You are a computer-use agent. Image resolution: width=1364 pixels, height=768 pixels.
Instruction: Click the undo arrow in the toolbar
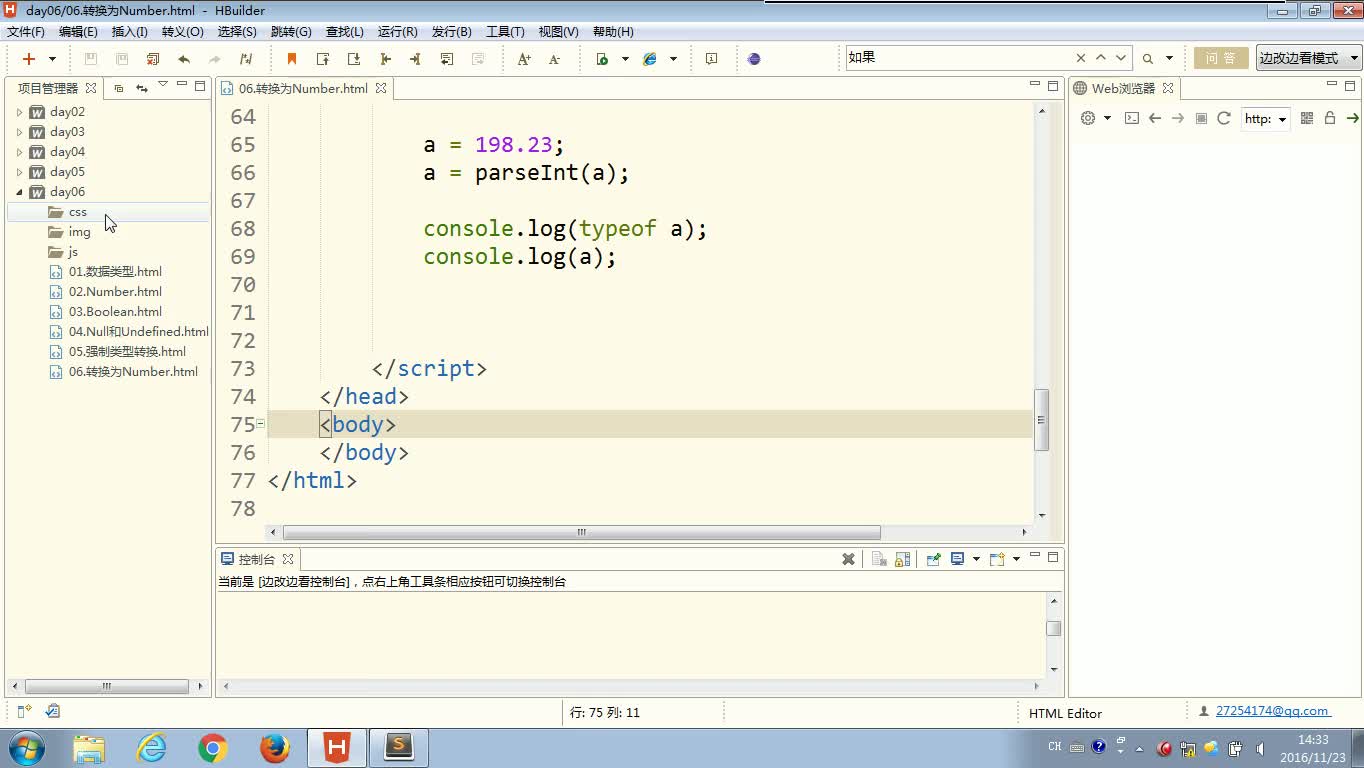[x=184, y=59]
